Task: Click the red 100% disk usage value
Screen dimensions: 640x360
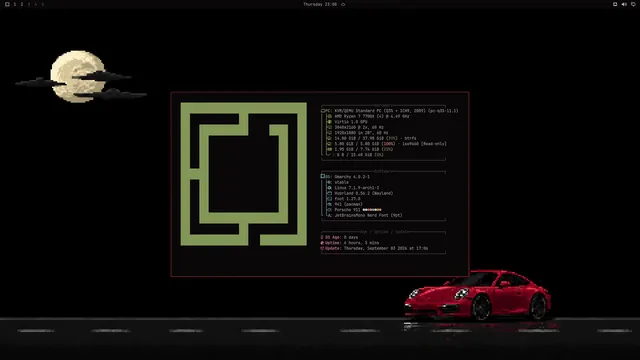Action: 389,144
